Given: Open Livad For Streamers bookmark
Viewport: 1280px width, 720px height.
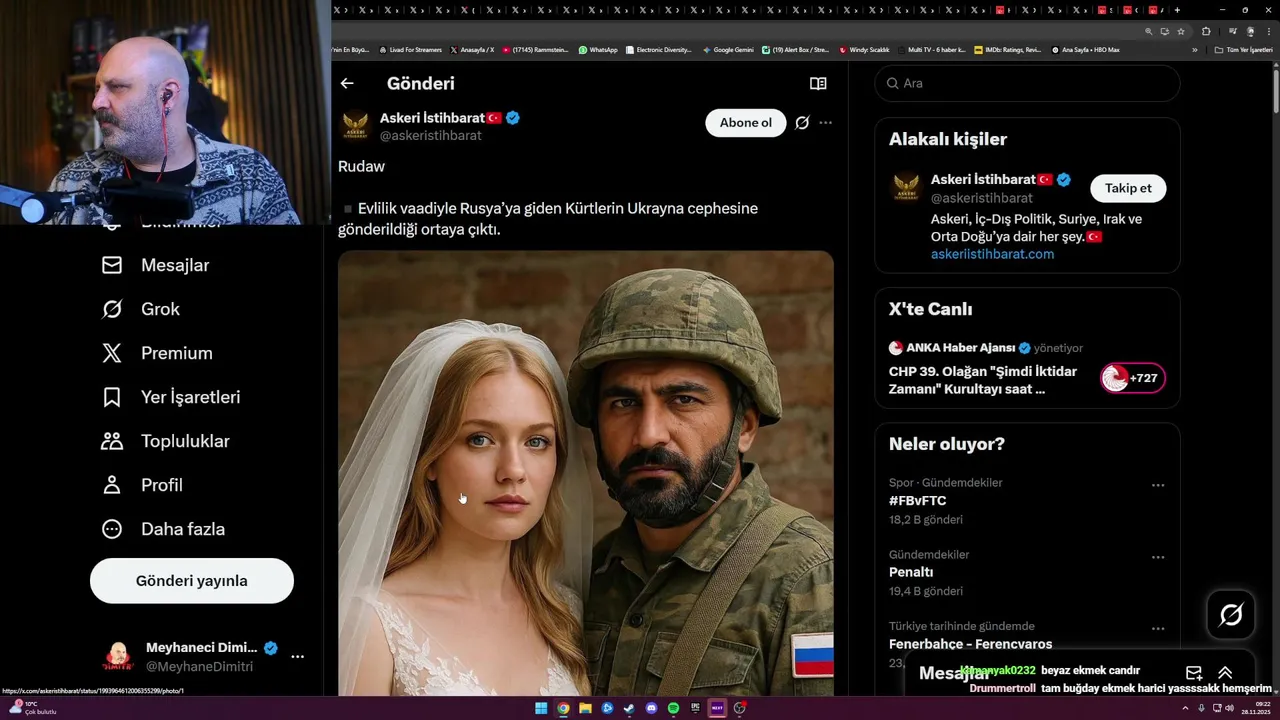Looking at the screenshot, I should [x=410, y=49].
